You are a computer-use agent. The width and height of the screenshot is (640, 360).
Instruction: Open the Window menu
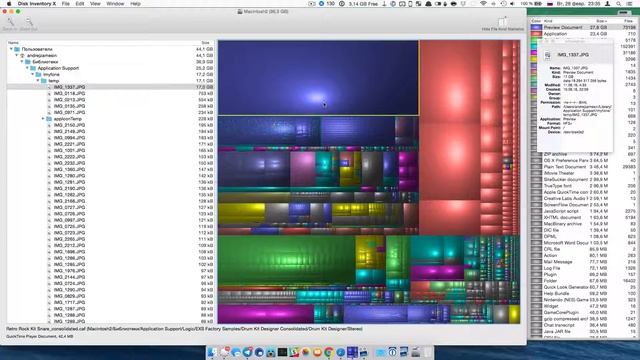pyautogui.click(x=115, y=4)
